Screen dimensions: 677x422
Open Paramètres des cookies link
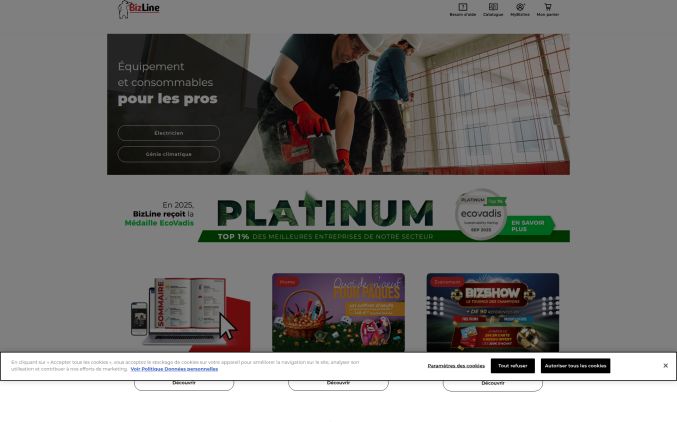[x=456, y=366]
